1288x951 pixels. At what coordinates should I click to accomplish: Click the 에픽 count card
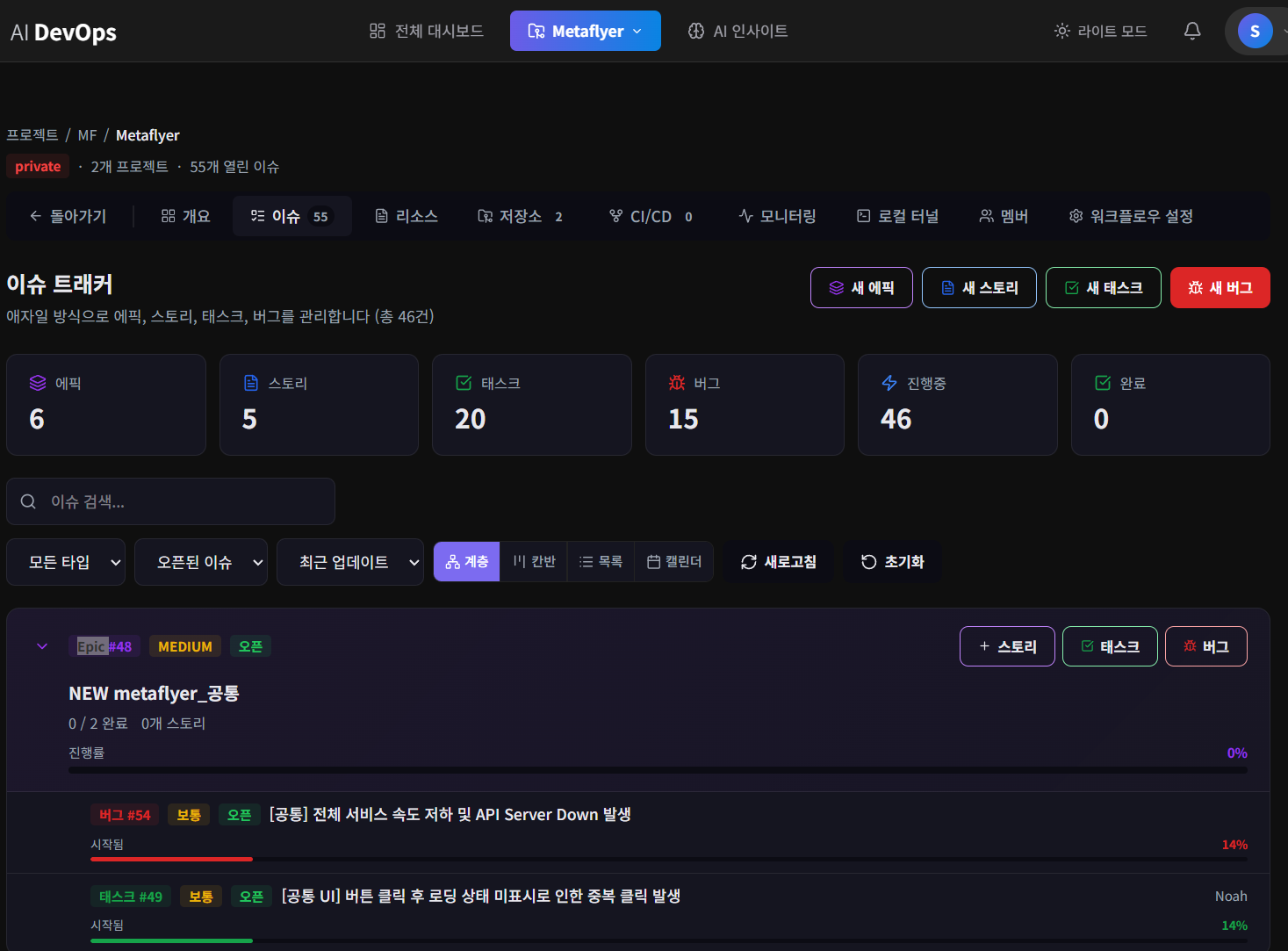click(x=106, y=405)
